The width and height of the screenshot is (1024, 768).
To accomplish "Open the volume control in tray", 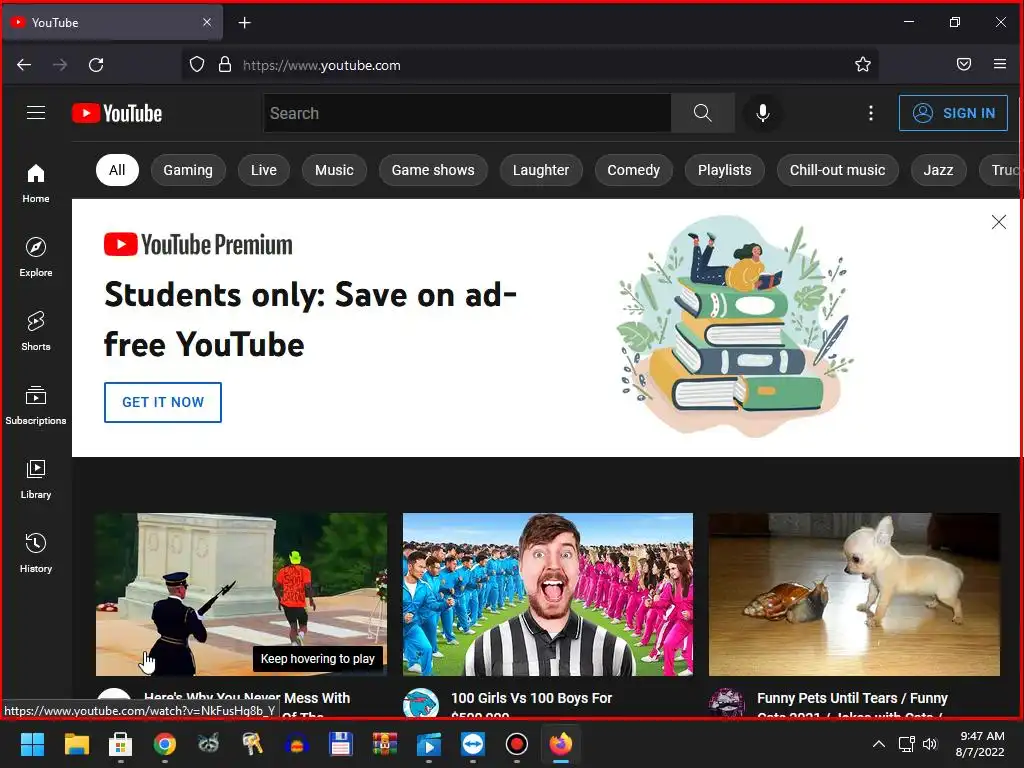I will point(930,744).
